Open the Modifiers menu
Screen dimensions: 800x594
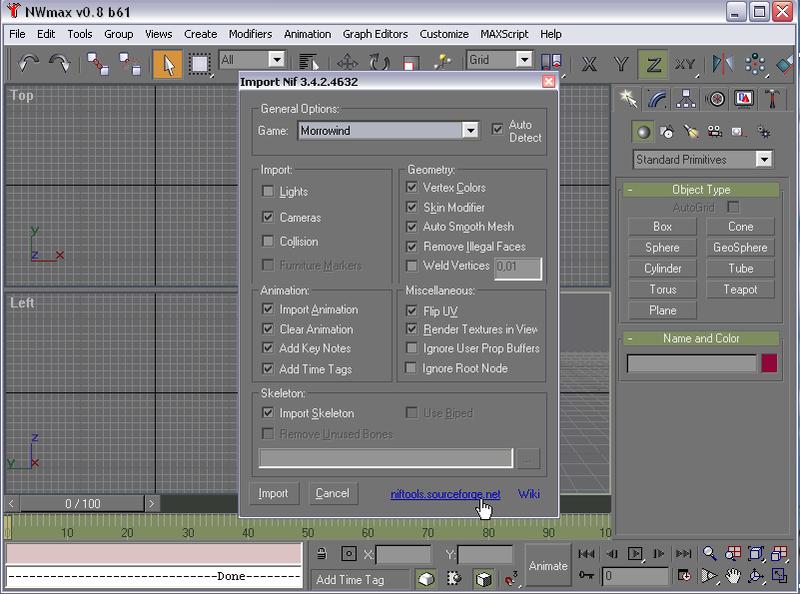click(250, 34)
